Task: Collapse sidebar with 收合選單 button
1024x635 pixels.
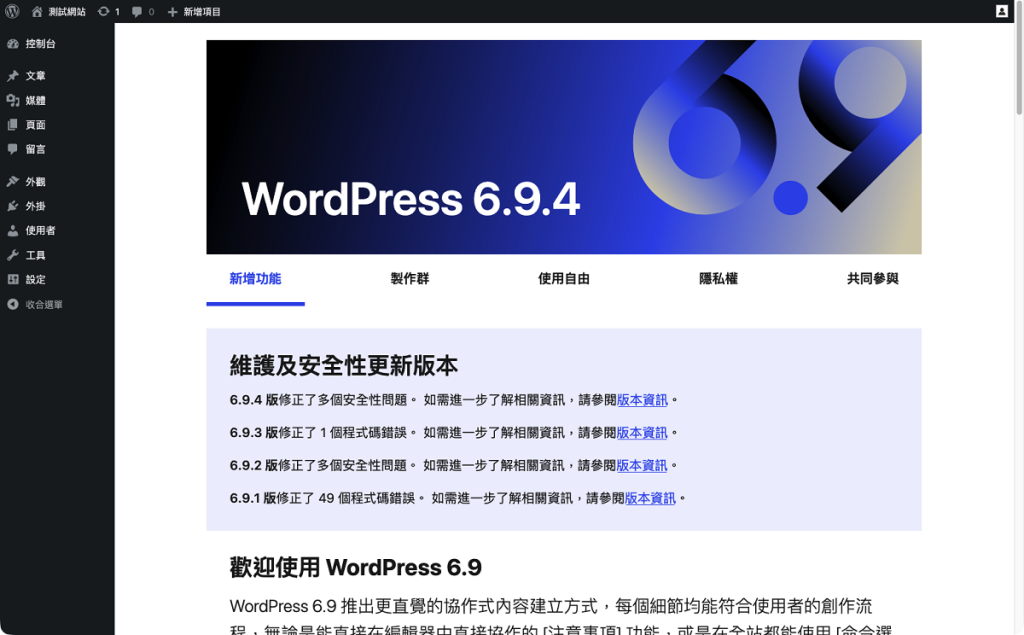Action: (43, 305)
